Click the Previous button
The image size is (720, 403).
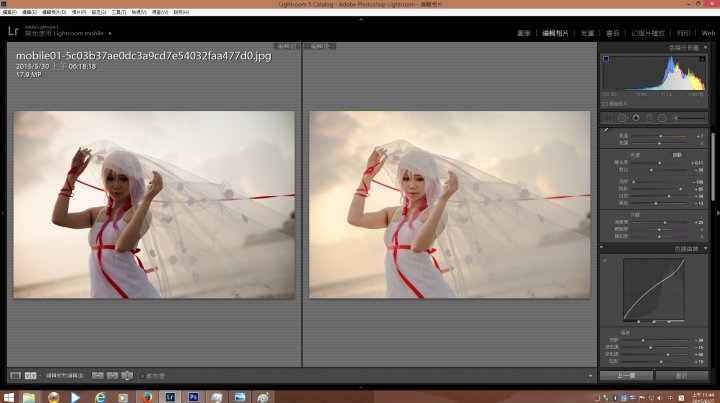tap(626, 375)
